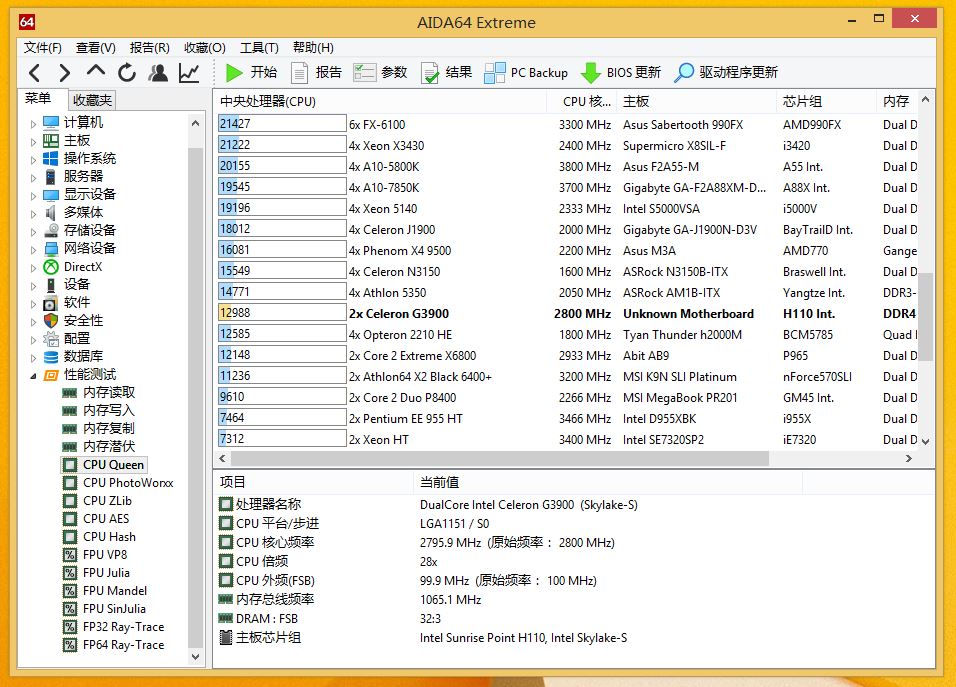Expand the 计算机 tree node
The height and width of the screenshot is (687, 956).
pos(33,123)
